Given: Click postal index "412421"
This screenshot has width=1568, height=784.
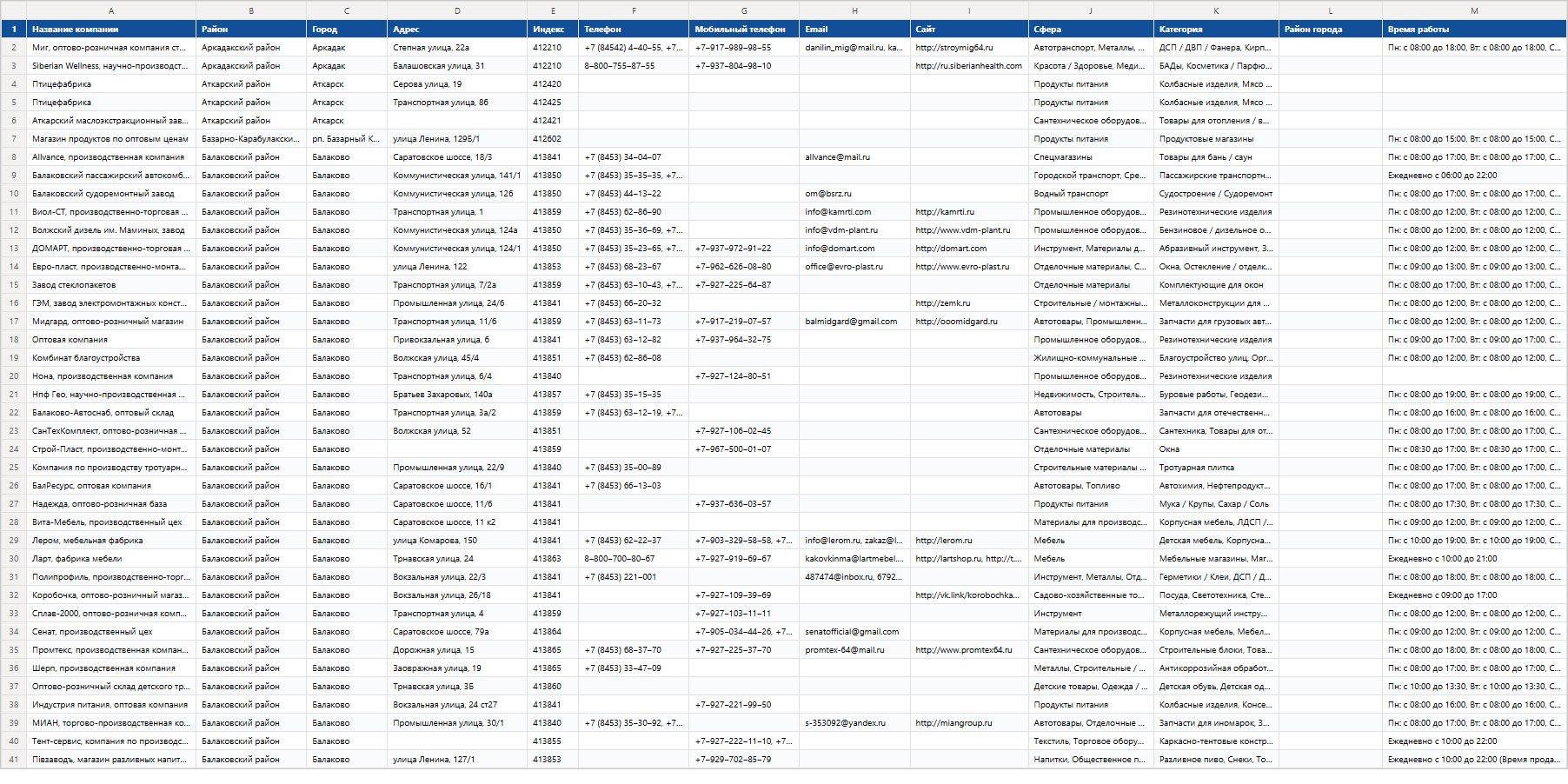Looking at the screenshot, I should point(553,120).
